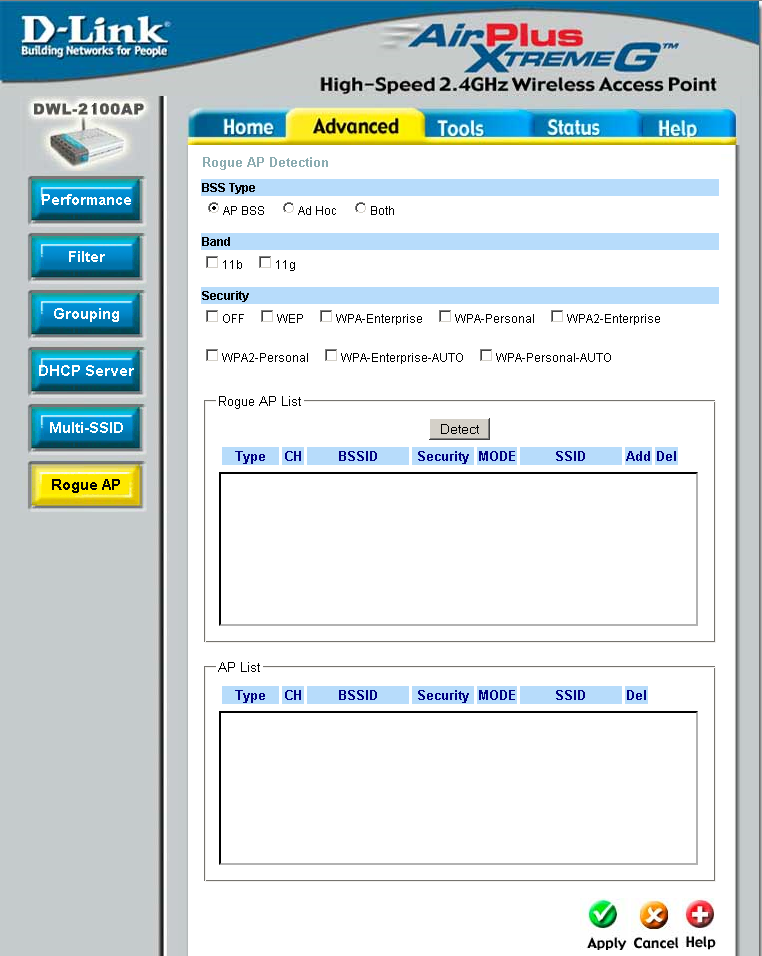Click the DWL-2100AP device image
The image size is (762, 956).
(x=87, y=145)
